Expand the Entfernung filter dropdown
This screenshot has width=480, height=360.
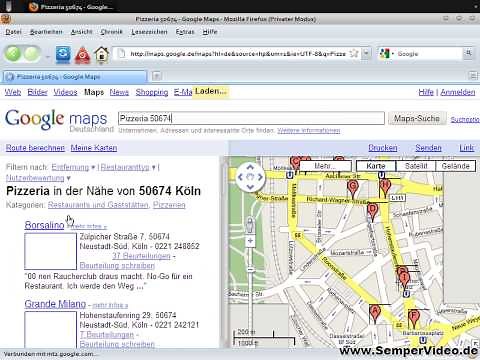click(x=73, y=167)
